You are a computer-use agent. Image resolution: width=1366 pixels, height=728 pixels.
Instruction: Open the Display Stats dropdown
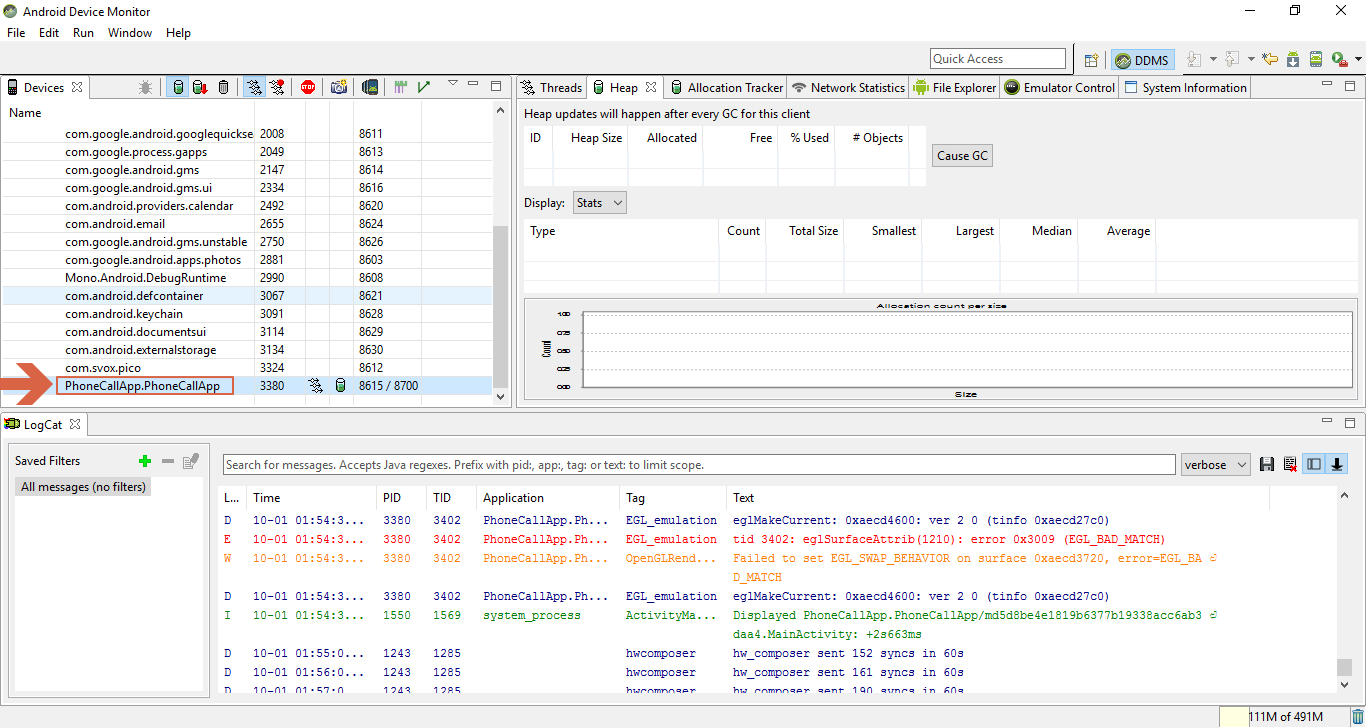click(600, 203)
